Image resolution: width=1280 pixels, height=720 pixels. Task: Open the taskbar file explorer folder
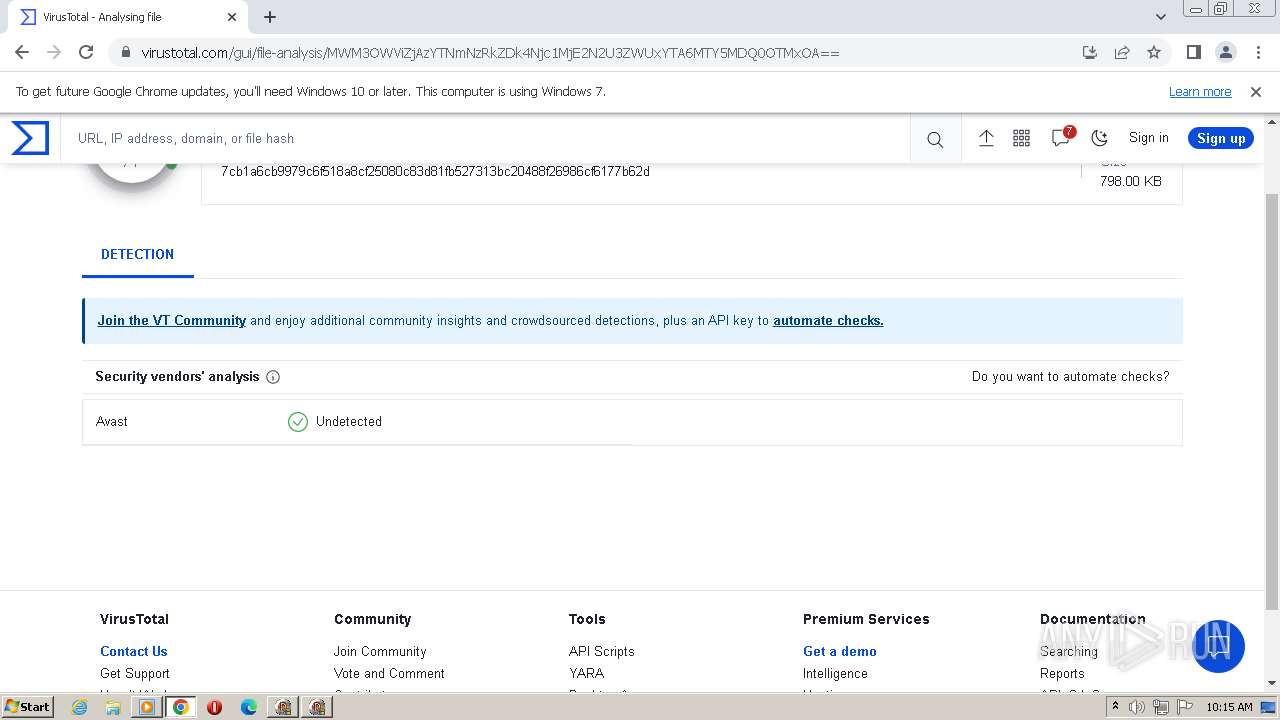113,707
